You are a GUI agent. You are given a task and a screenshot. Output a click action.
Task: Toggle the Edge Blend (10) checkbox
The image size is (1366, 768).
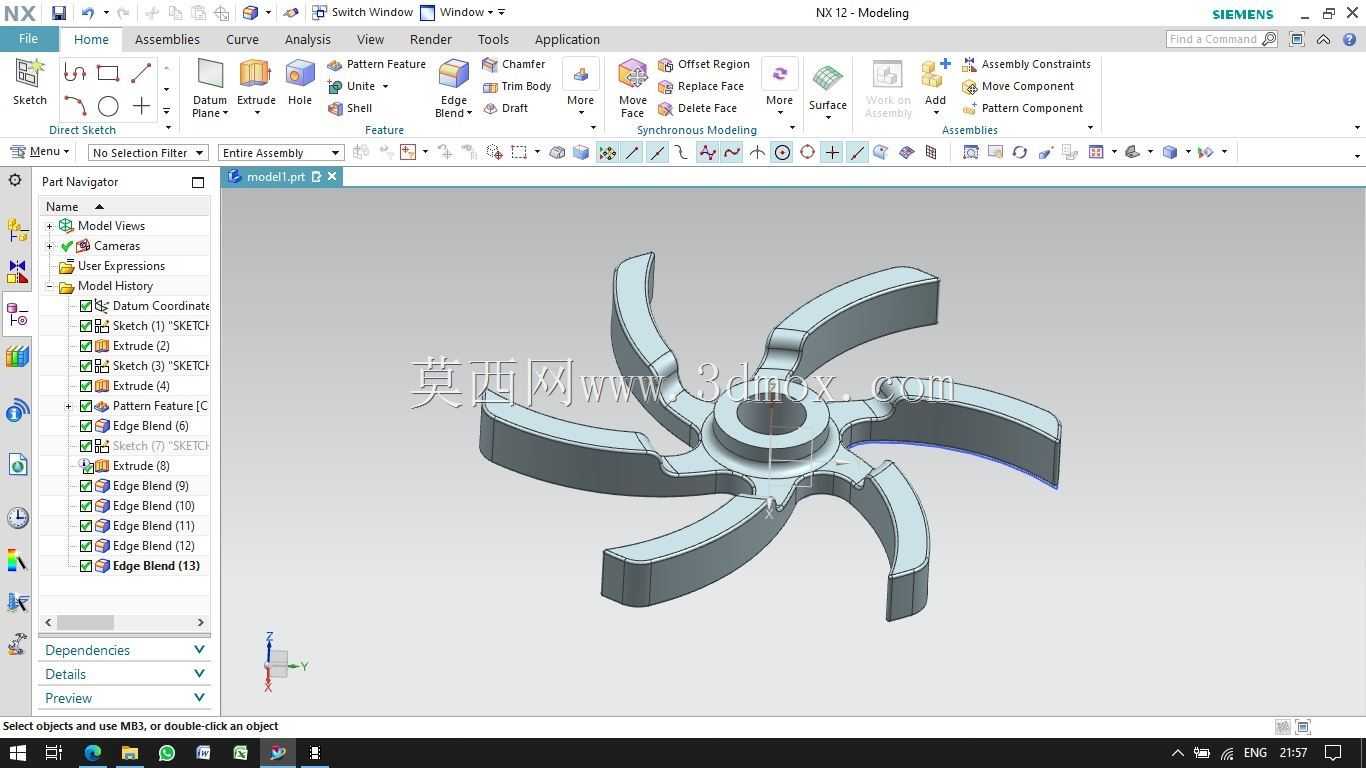point(86,506)
